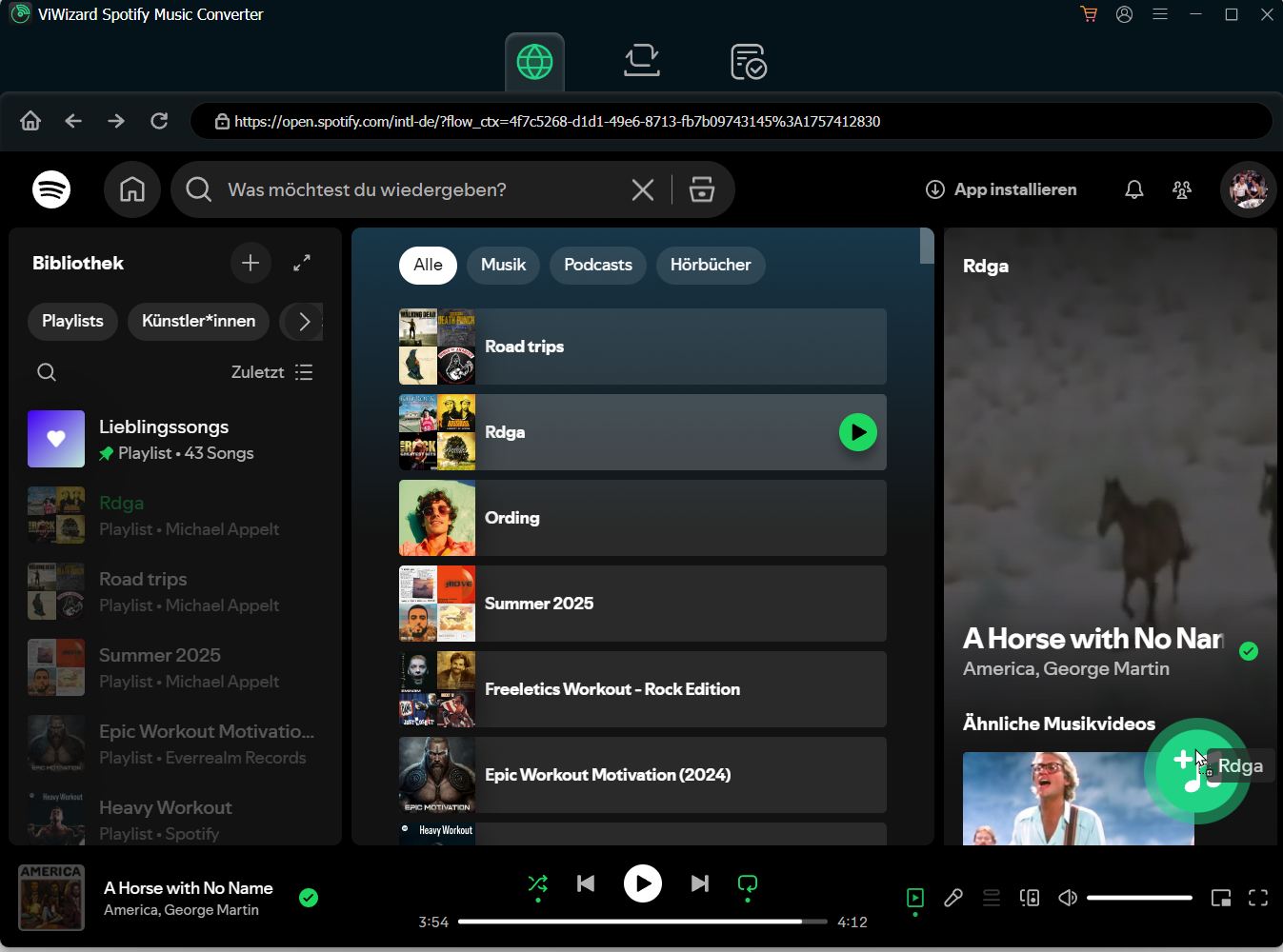Switch to the Converting list tab

(642, 62)
